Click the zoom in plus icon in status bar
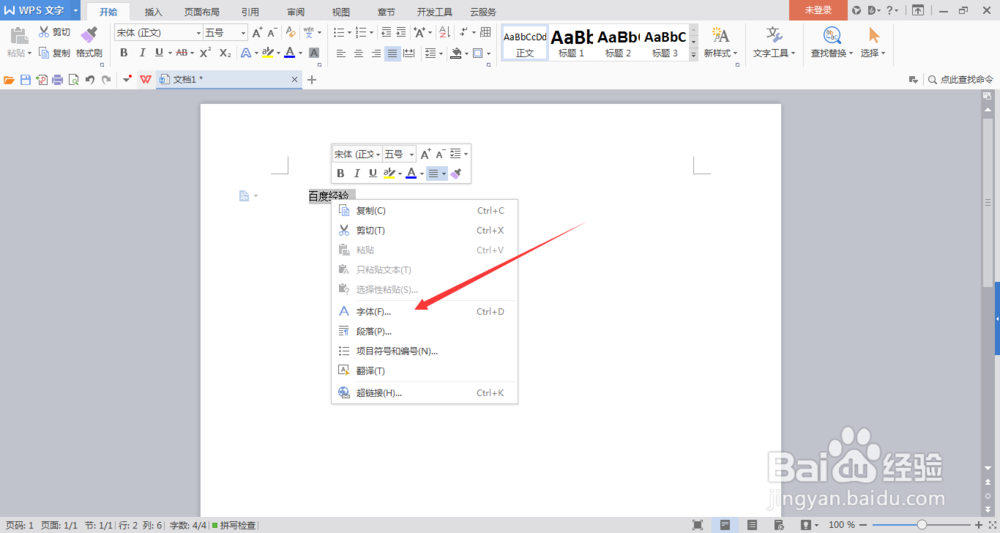The height and width of the screenshot is (533, 1000). pyautogui.click(x=979, y=525)
